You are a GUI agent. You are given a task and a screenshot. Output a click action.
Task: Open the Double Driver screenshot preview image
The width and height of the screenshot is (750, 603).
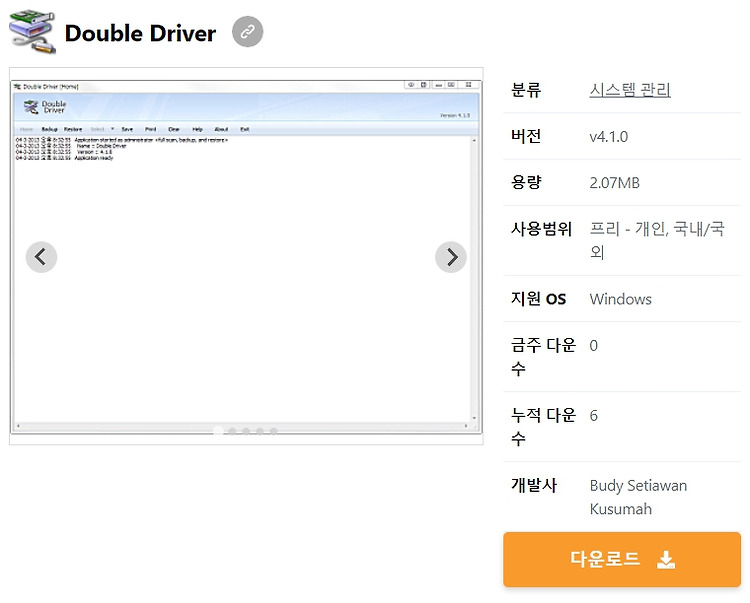tap(246, 256)
